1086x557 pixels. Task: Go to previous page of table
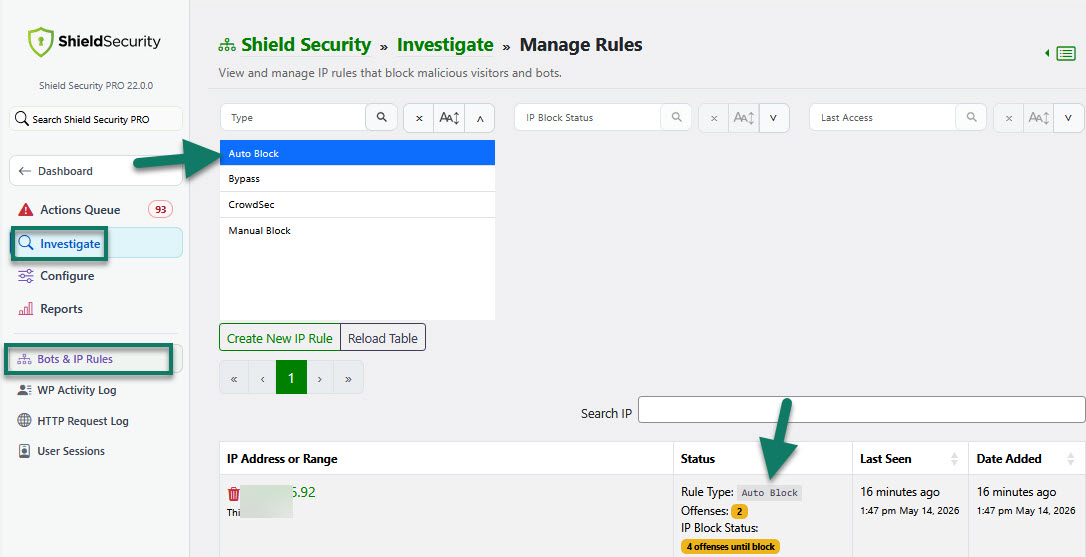(262, 378)
